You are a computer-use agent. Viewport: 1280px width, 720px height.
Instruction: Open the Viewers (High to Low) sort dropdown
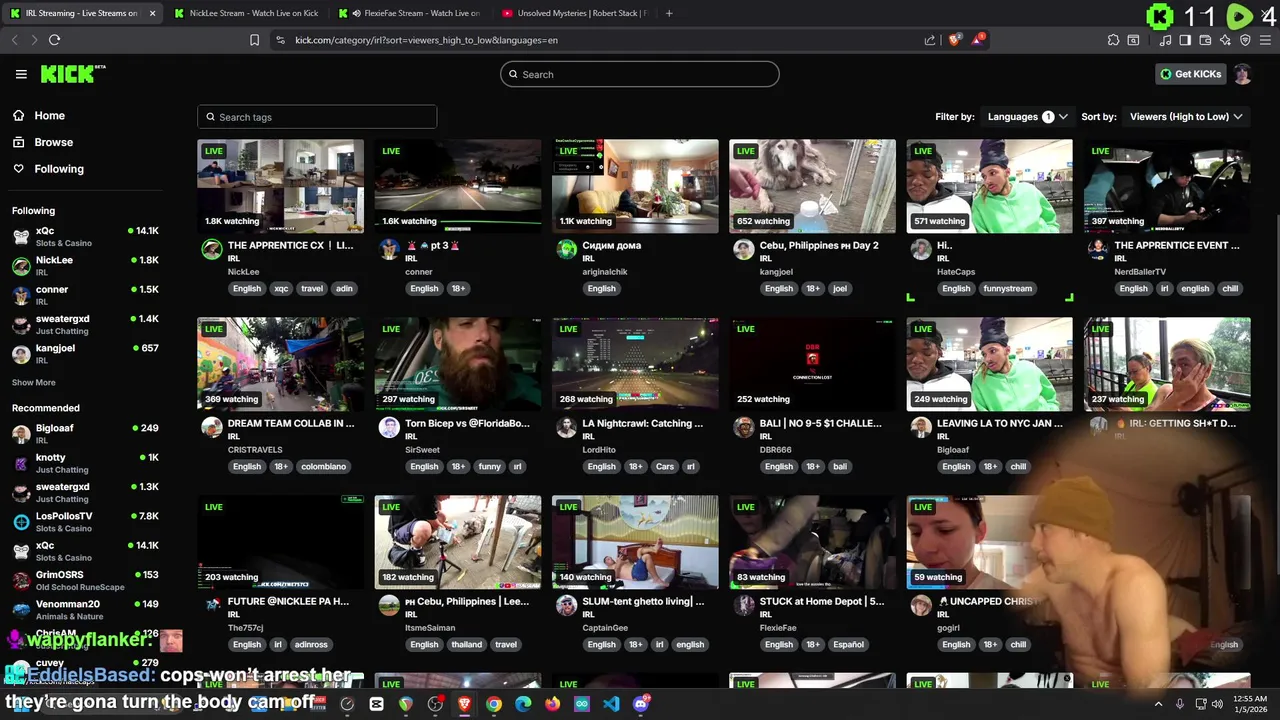coord(1186,117)
